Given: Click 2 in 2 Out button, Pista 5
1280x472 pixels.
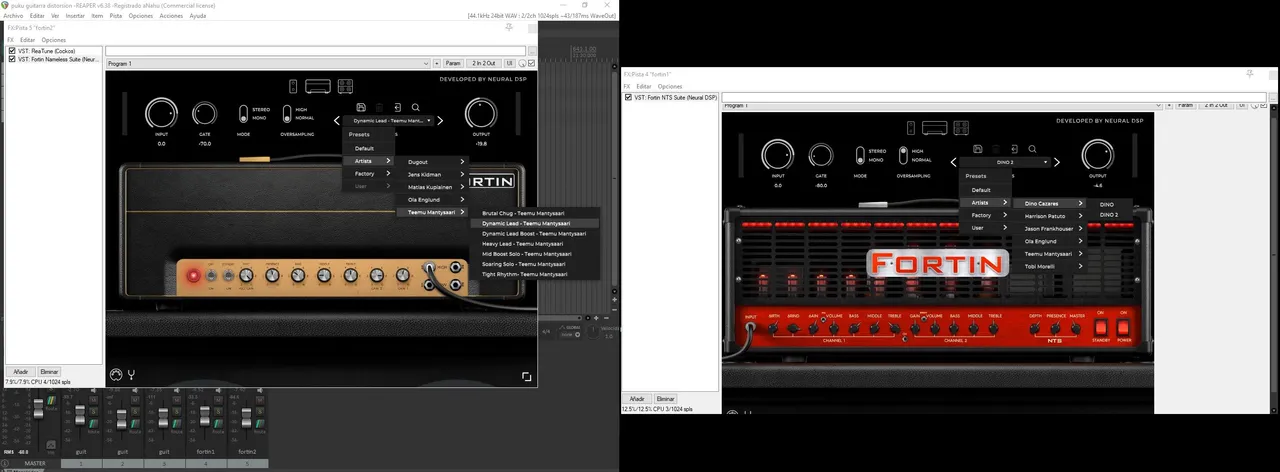Looking at the screenshot, I should pyautogui.click(x=484, y=64).
